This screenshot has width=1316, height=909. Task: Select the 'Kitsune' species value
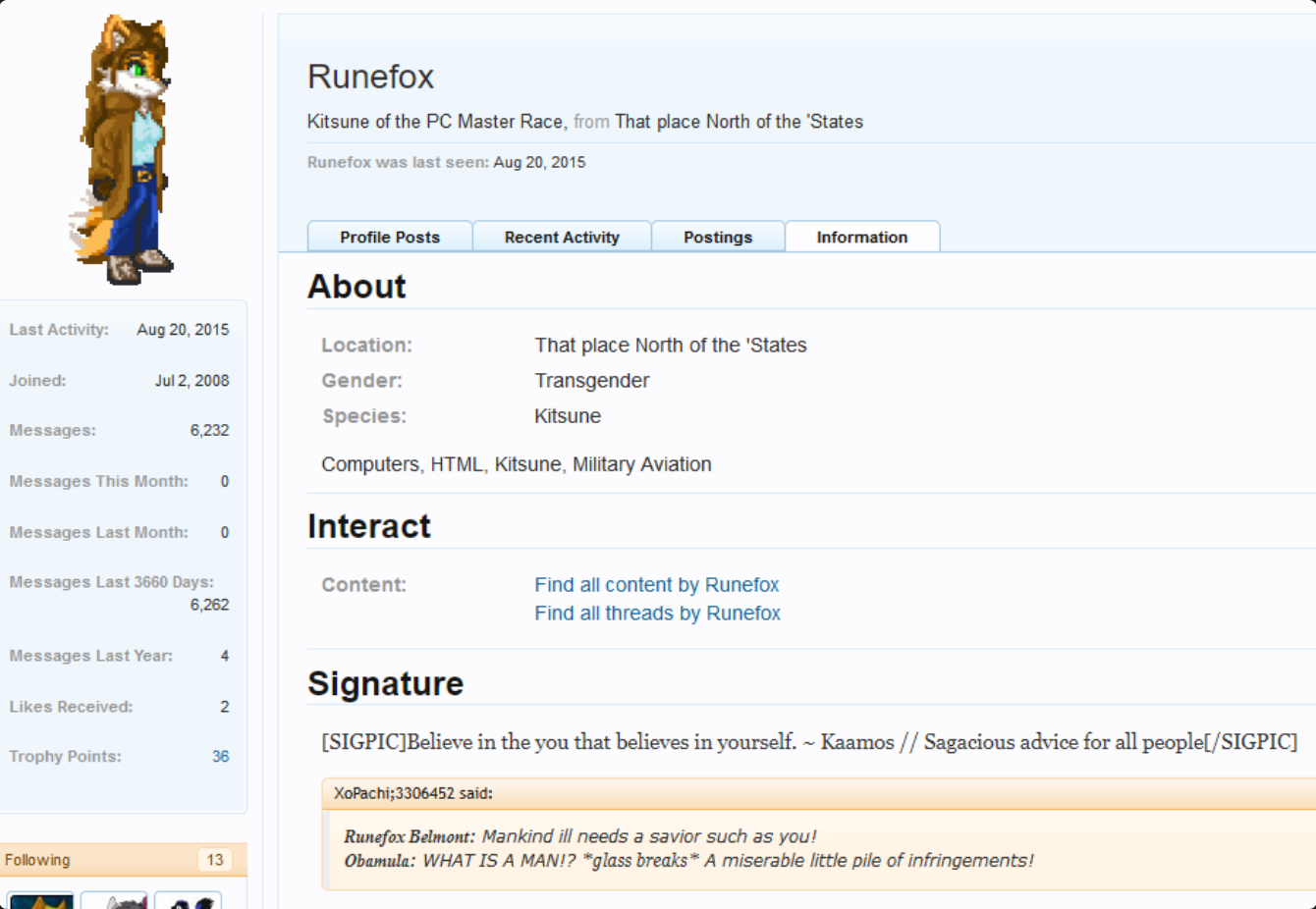tap(568, 416)
